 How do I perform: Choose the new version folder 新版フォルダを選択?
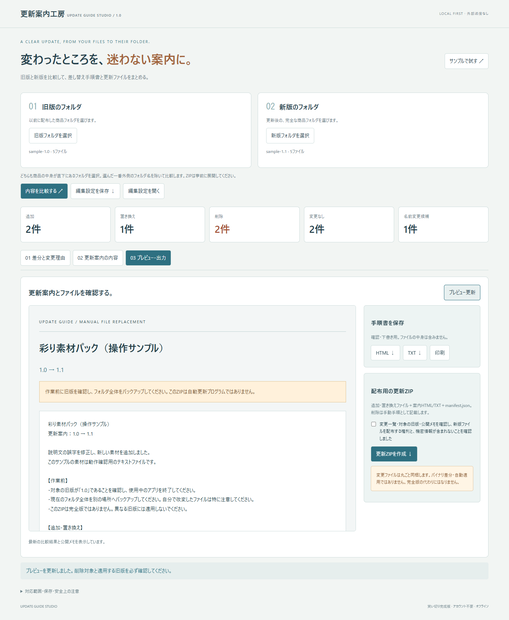click(x=290, y=136)
